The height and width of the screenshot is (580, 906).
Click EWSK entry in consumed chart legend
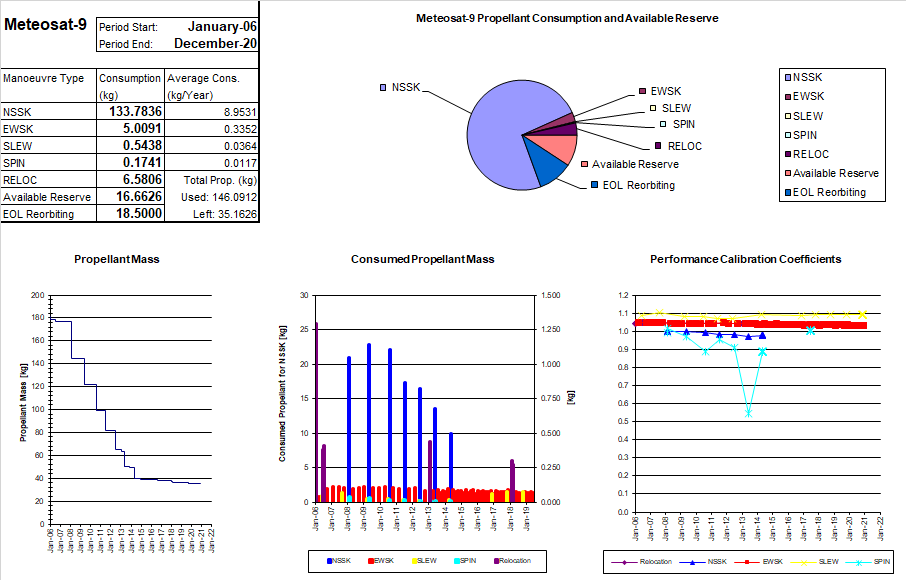(x=381, y=561)
